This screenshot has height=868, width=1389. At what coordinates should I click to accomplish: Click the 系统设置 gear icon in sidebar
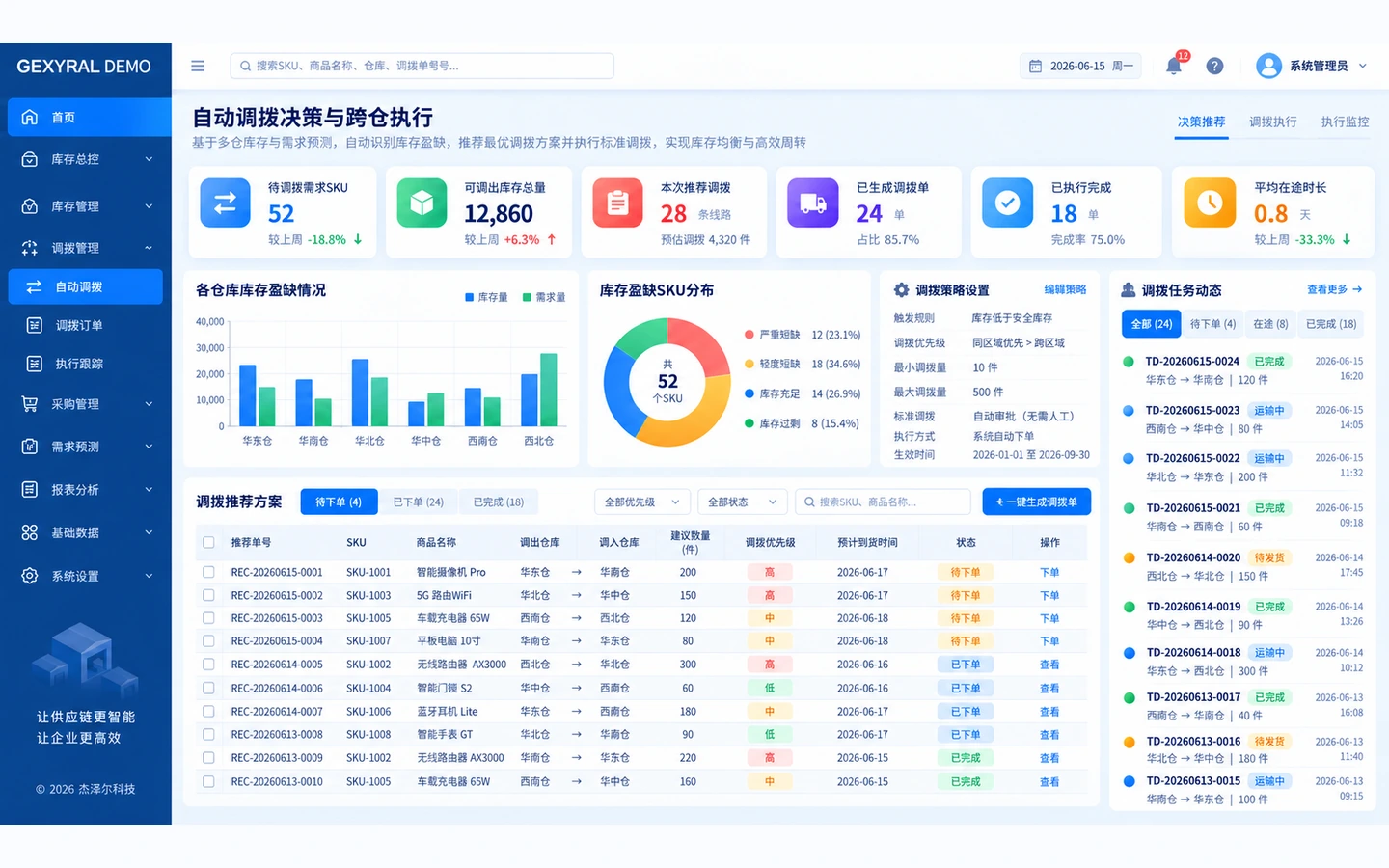(x=30, y=576)
